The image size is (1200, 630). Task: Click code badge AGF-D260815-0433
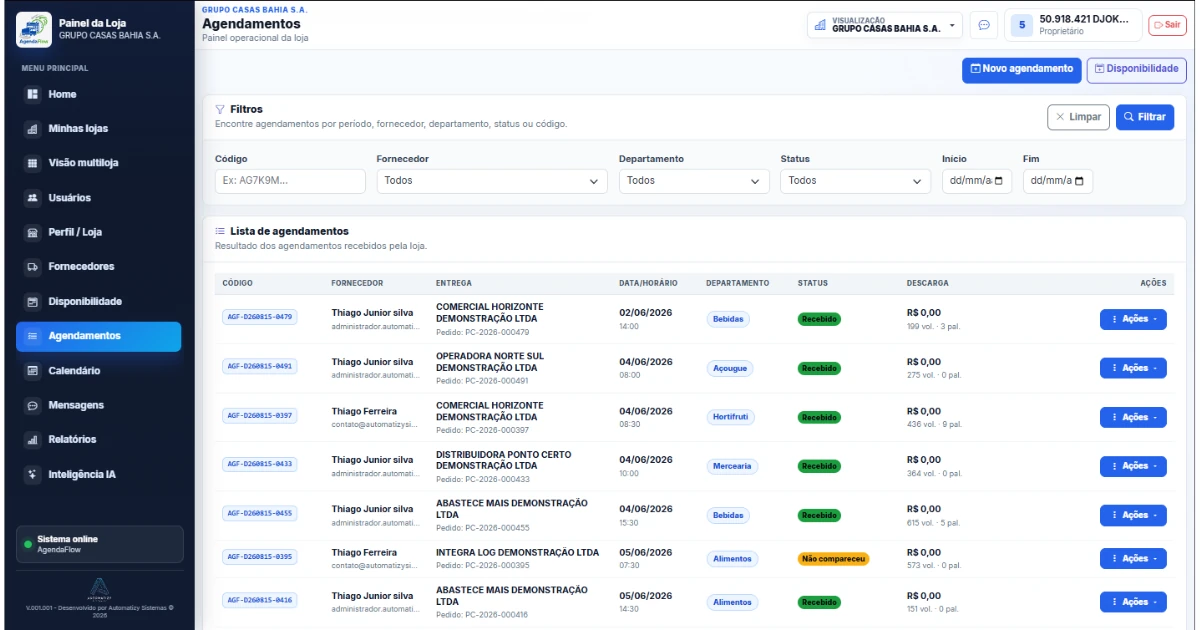260,464
